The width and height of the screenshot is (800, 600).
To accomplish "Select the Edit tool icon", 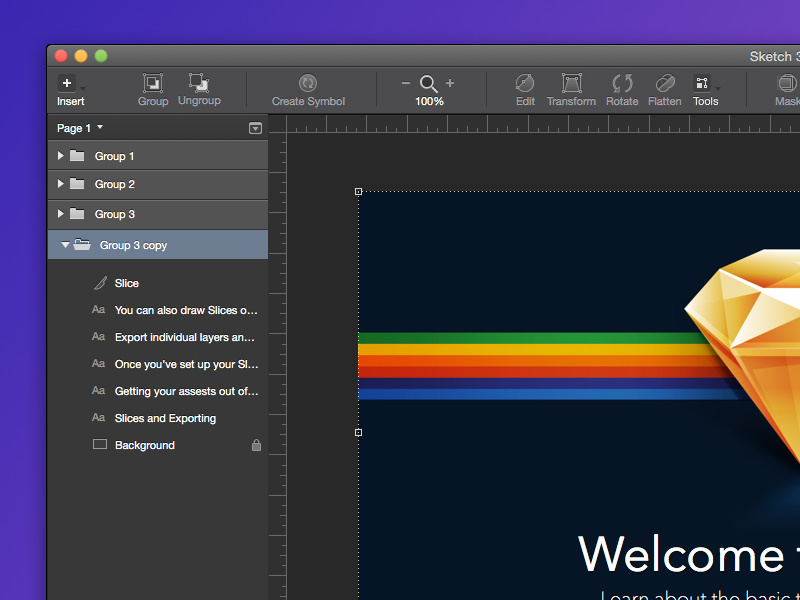I will click(x=525, y=83).
